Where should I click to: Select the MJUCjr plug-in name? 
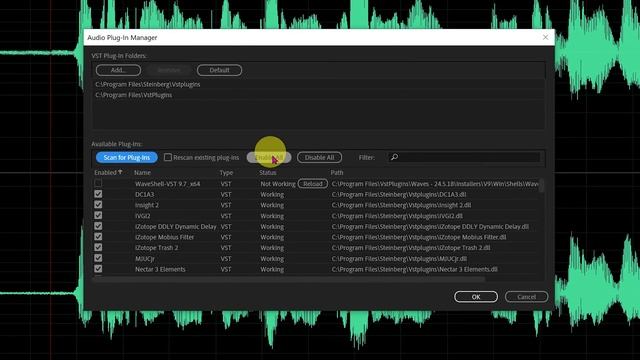point(145,259)
